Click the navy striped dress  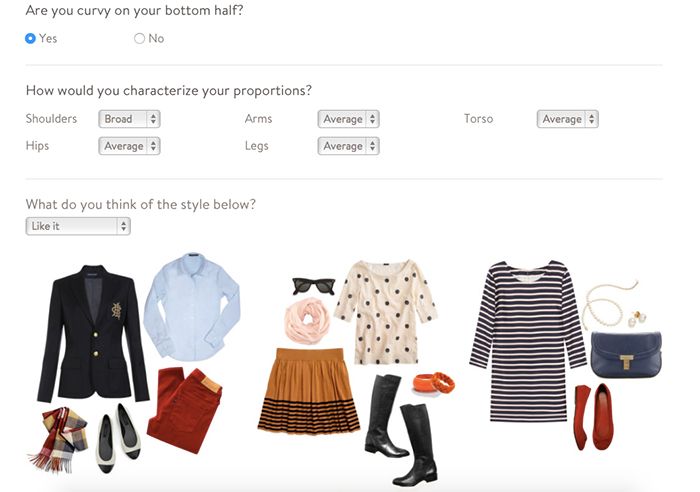[x=528, y=342]
